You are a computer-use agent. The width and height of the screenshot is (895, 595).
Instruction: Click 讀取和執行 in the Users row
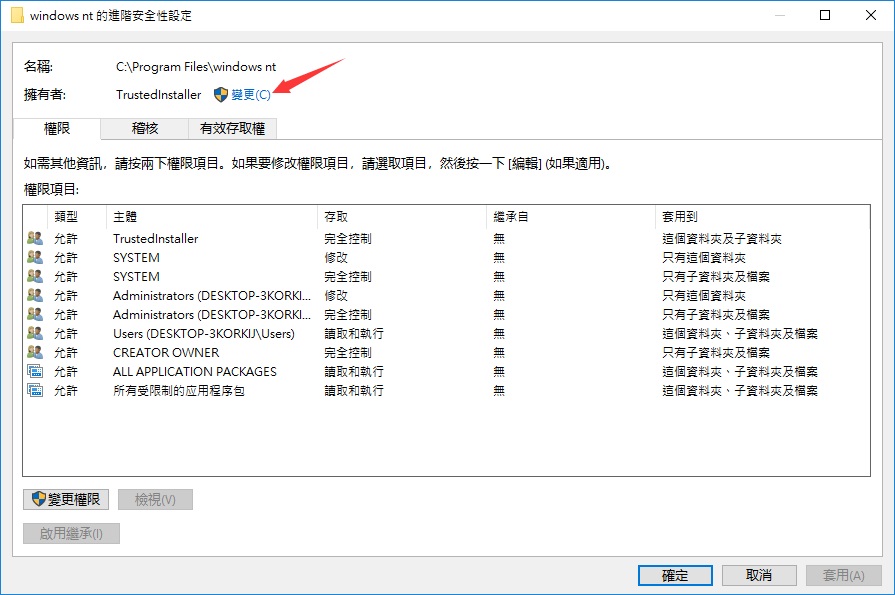(354, 333)
